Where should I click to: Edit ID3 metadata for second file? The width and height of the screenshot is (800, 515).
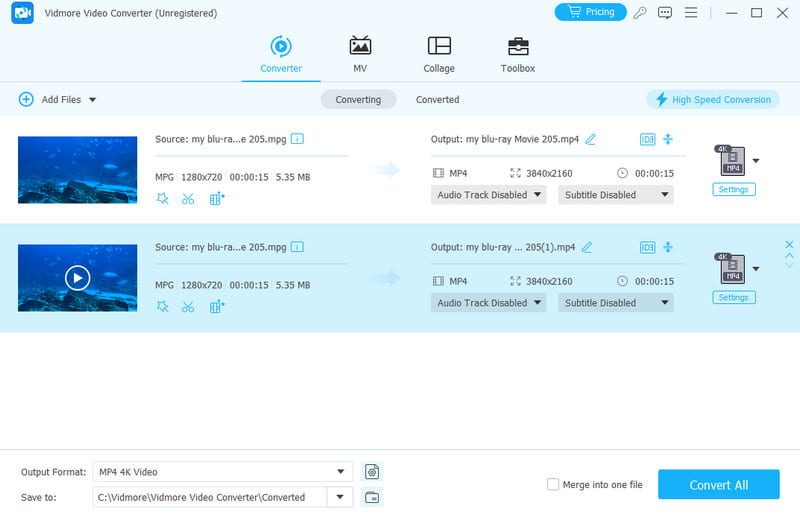[647, 248]
